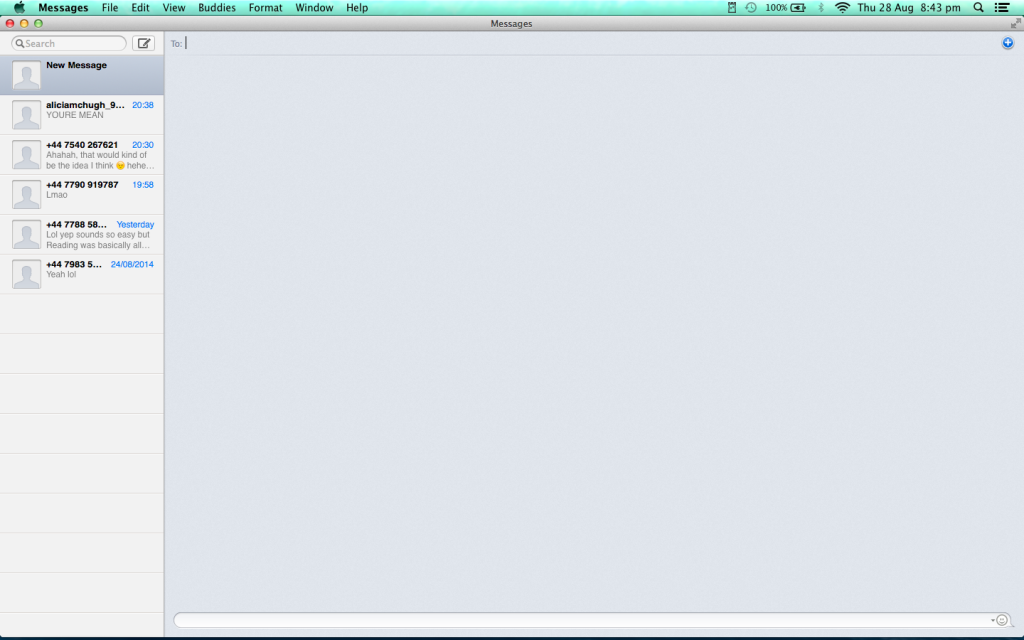Open the Time Machine menu bar icon
Viewport: 1024px width, 640px height.
point(751,7)
